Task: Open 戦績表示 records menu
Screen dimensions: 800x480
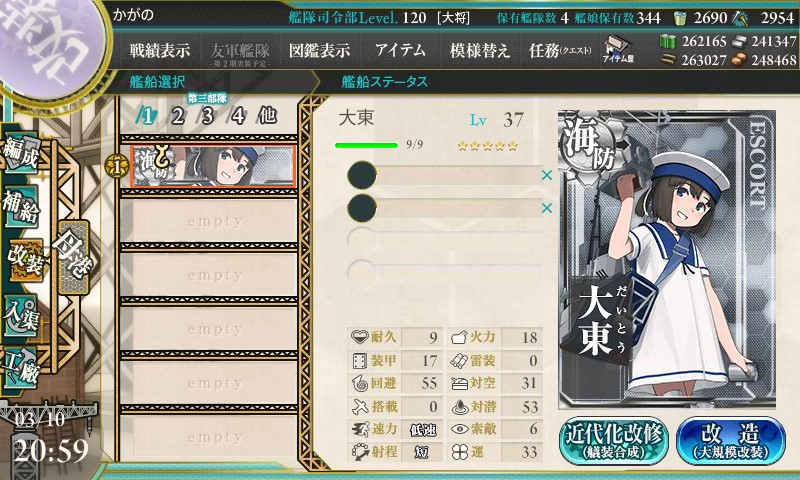Action: tap(160, 50)
